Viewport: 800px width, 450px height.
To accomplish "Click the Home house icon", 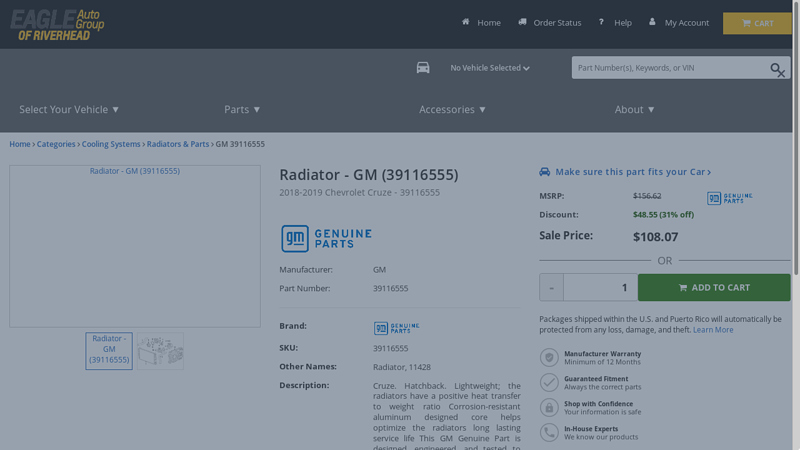I will (466, 22).
